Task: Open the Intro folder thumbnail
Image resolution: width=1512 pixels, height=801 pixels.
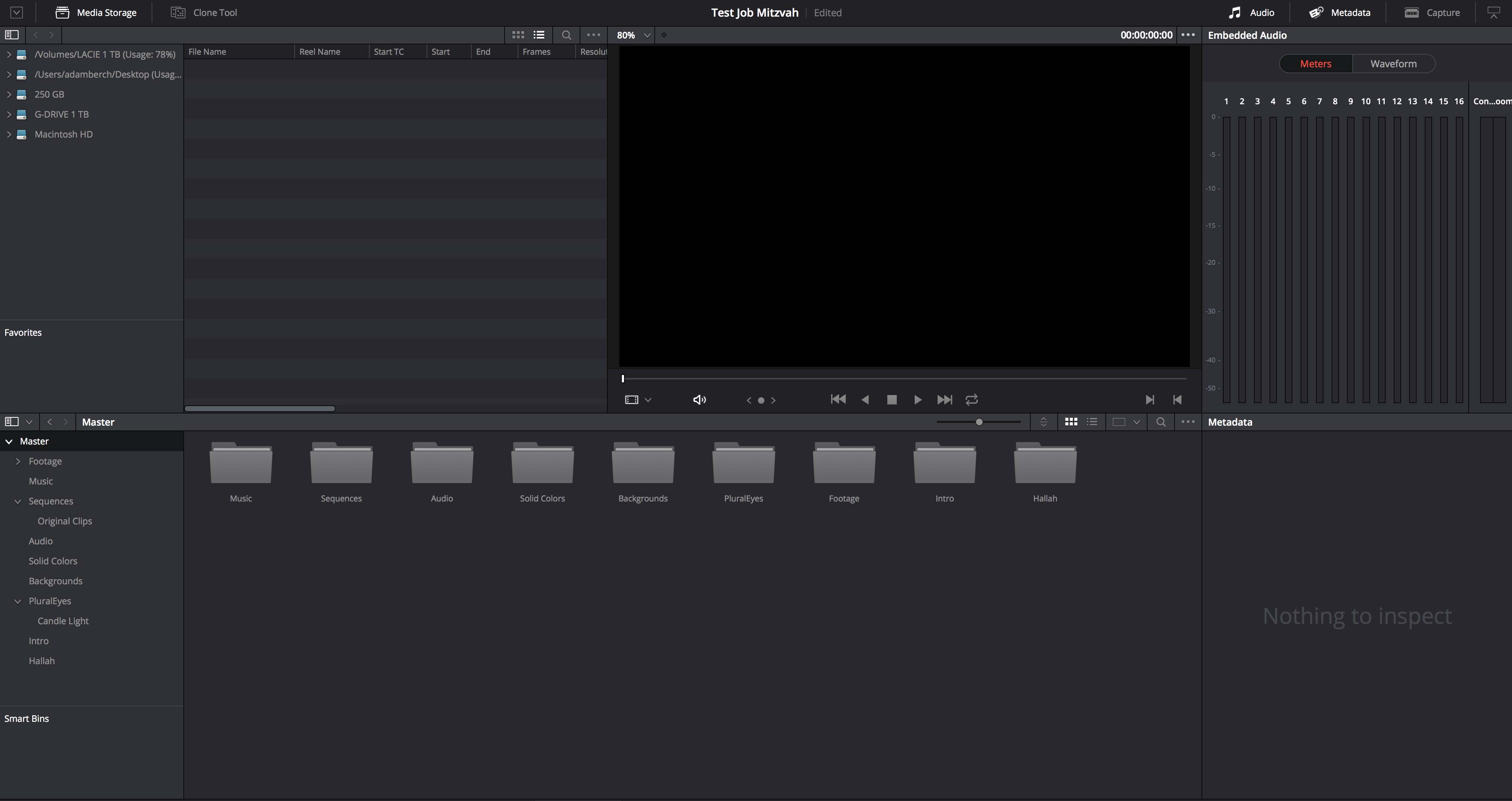Action: (945, 463)
